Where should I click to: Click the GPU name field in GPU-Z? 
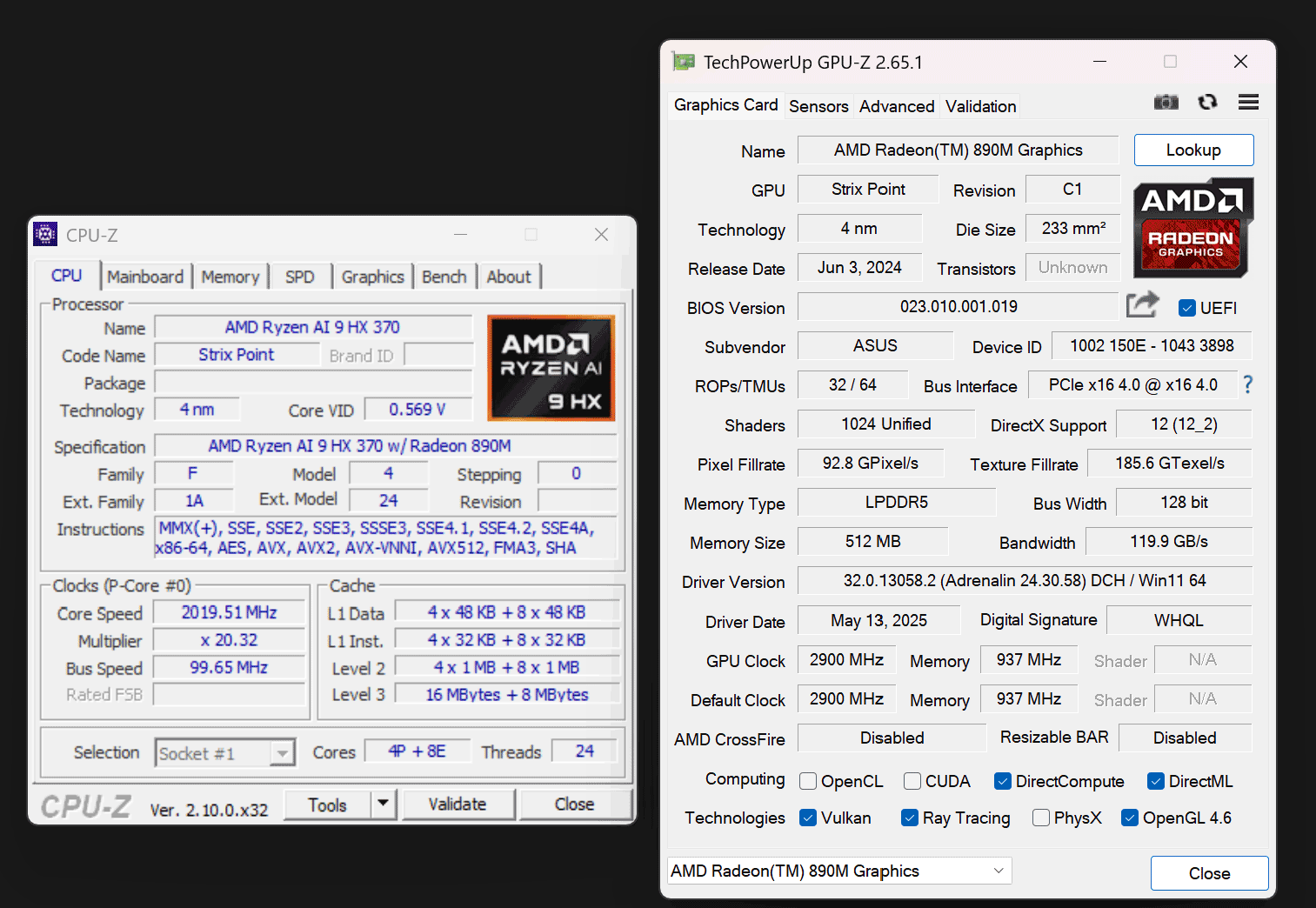coord(958,150)
